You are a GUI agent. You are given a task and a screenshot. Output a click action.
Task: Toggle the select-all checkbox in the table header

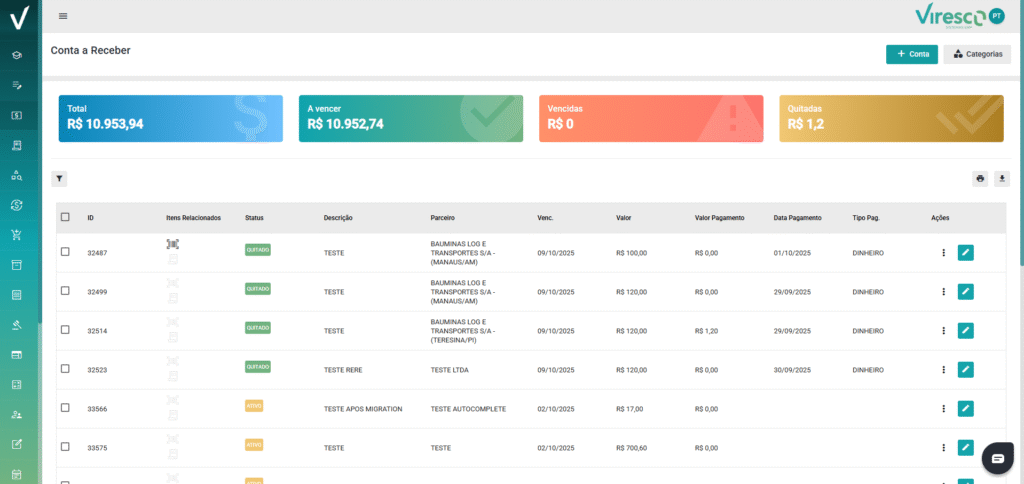[x=65, y=217]
